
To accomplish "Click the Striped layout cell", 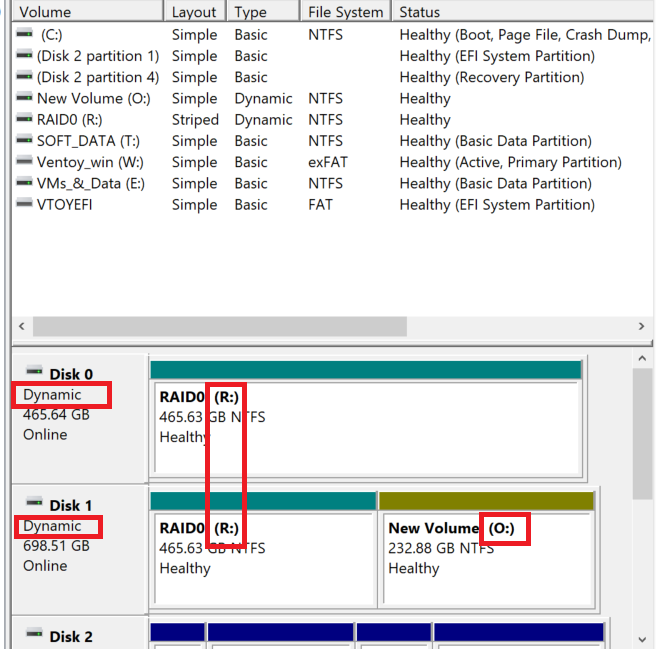I will (195, 120).
